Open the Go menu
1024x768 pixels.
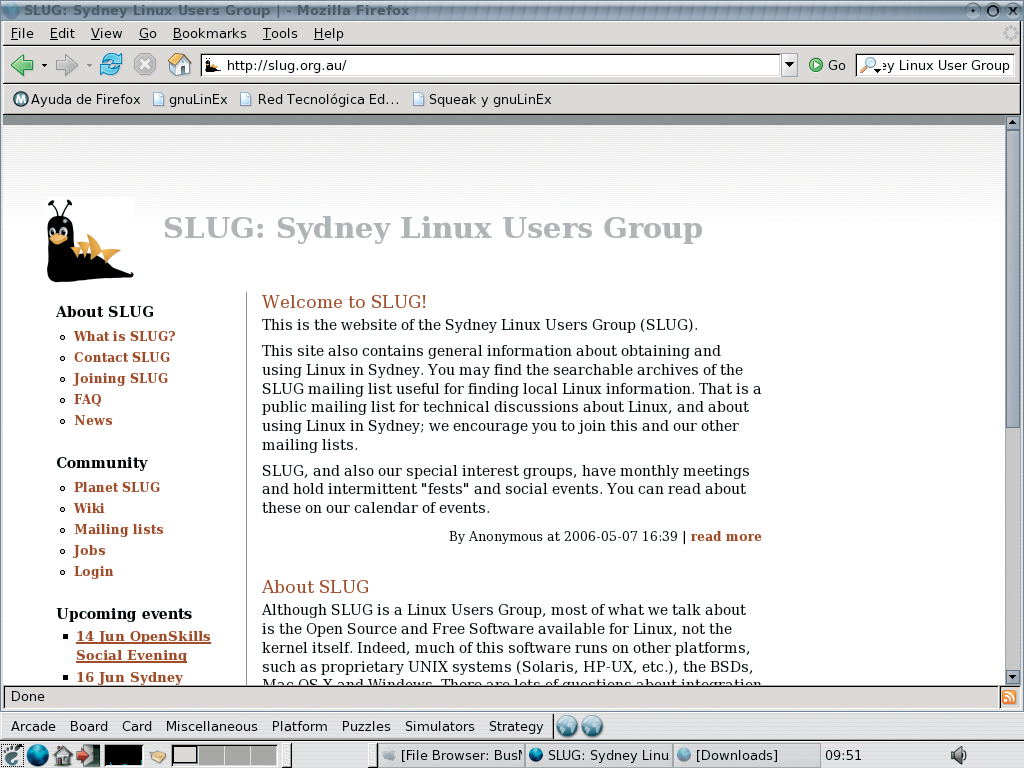(148, 33)
